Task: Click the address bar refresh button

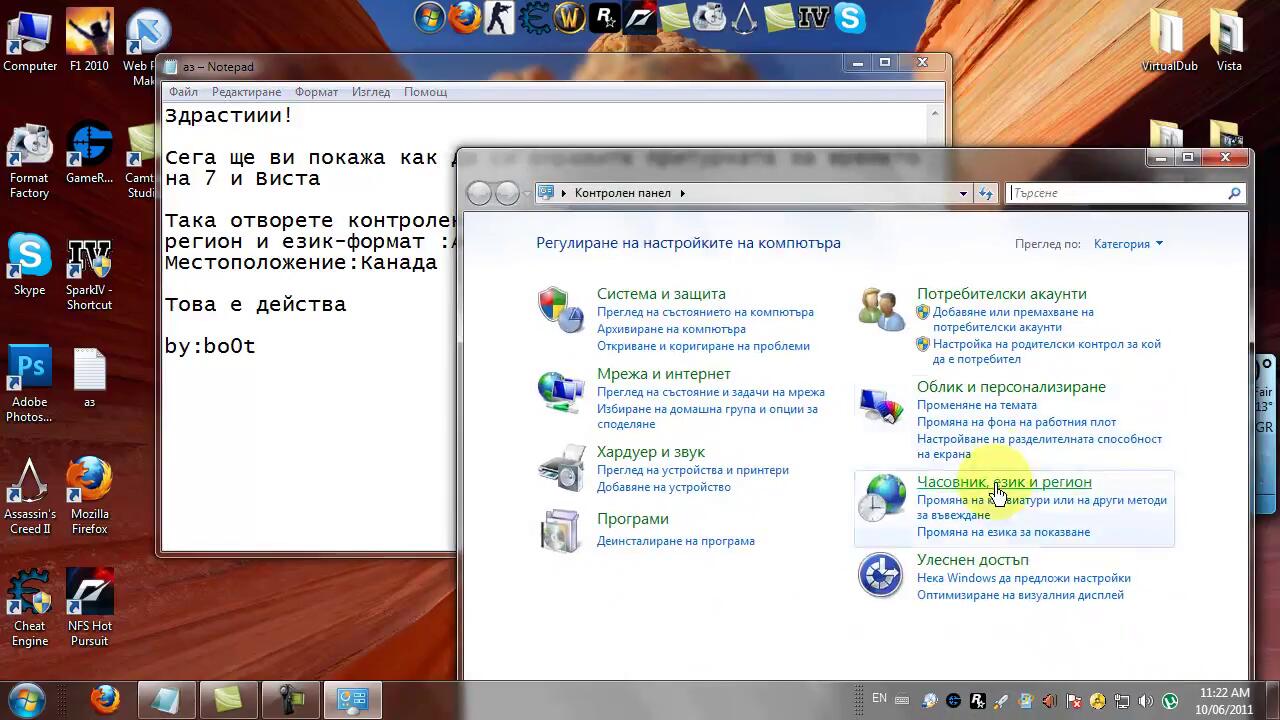Action: tap(986, 193)
